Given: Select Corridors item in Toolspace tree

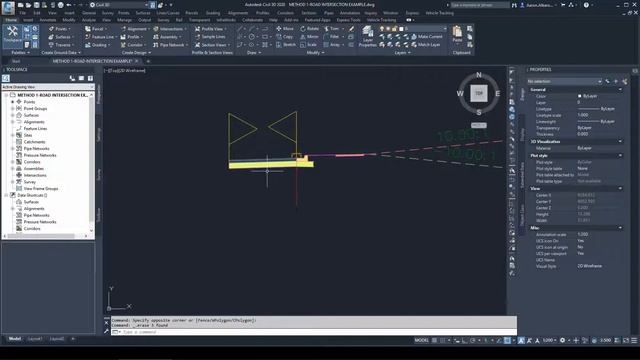Looking at the screenshot, I should pos(32,162).
